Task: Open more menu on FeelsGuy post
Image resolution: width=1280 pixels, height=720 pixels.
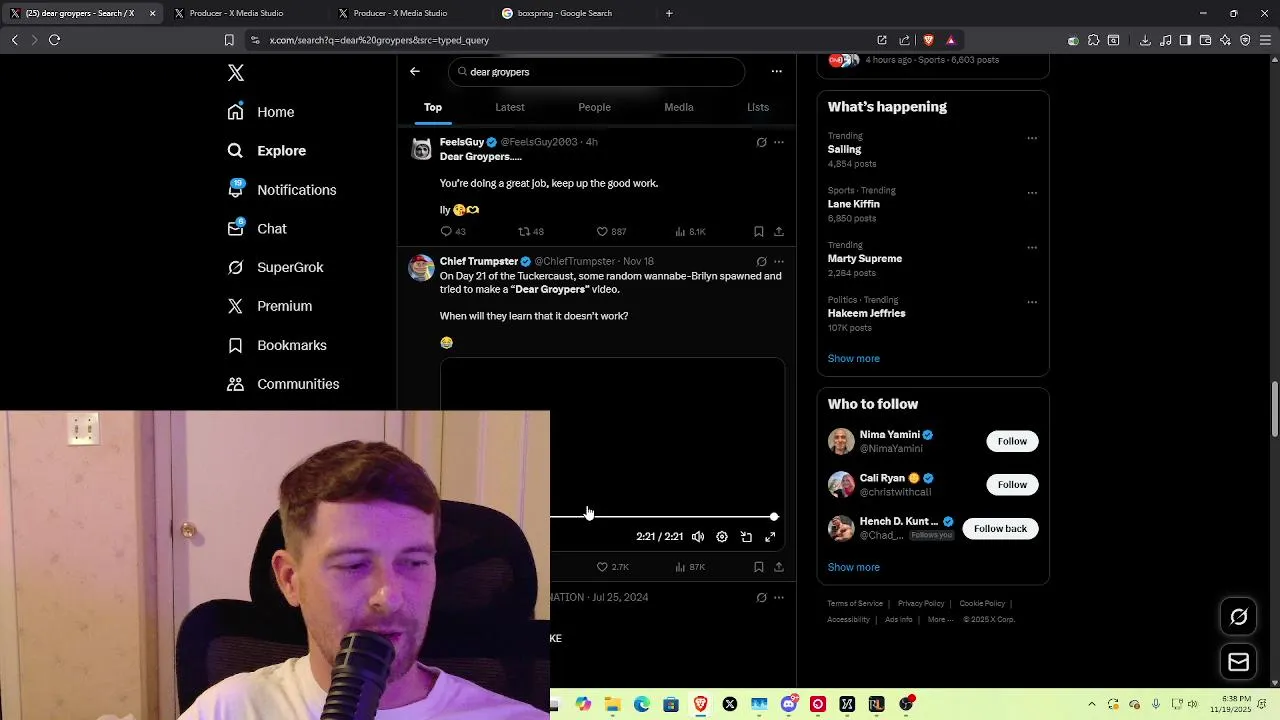Action: coord(779,142)
